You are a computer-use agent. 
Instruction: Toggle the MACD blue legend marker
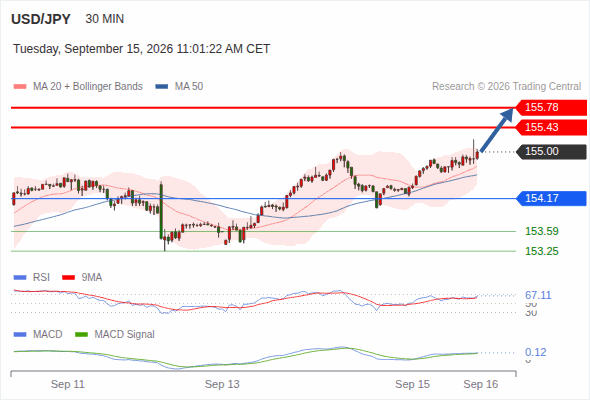(x=20, y=335)
